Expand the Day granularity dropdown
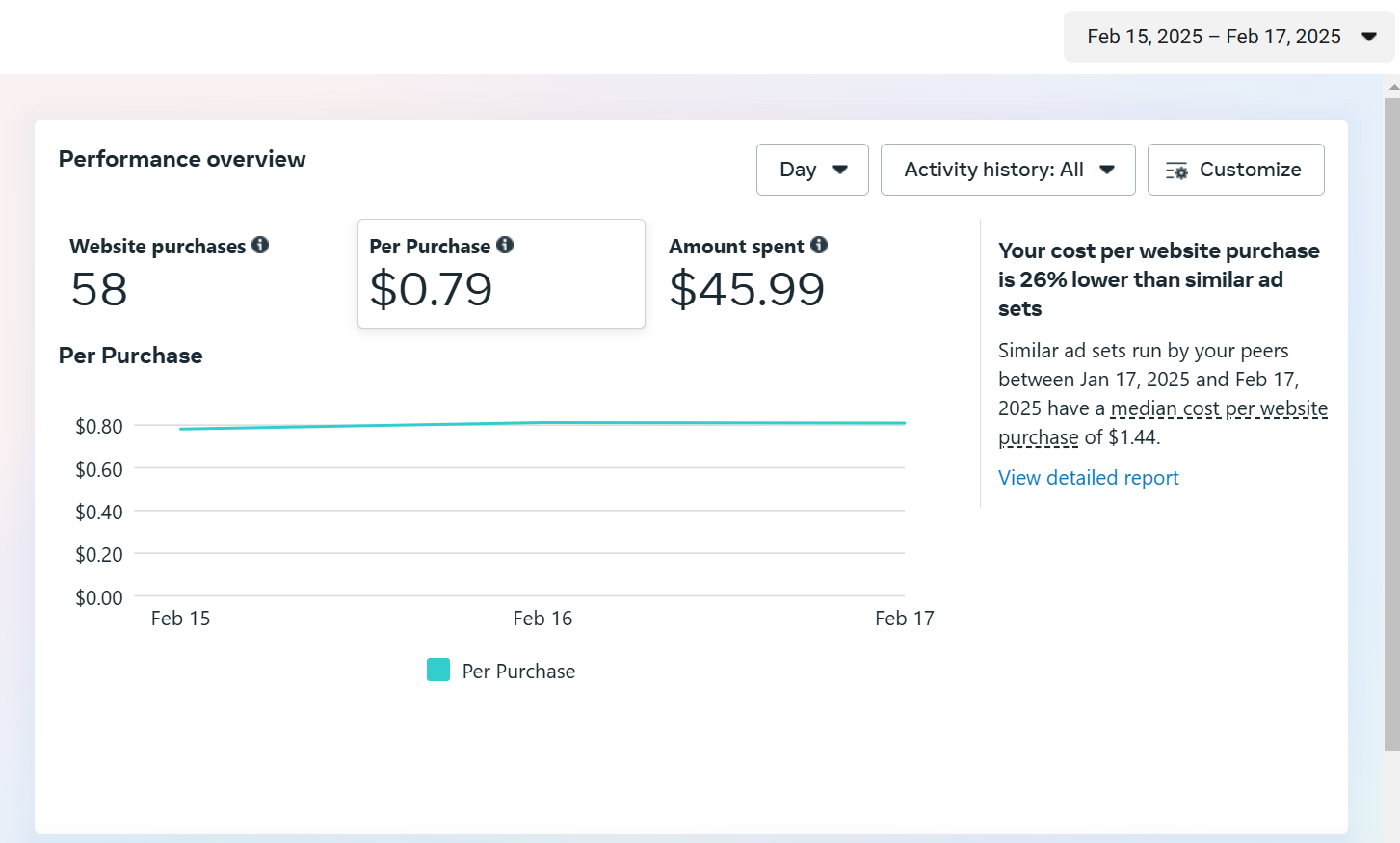The width and height of the screenshot is (1400, 843). [812, 170]
